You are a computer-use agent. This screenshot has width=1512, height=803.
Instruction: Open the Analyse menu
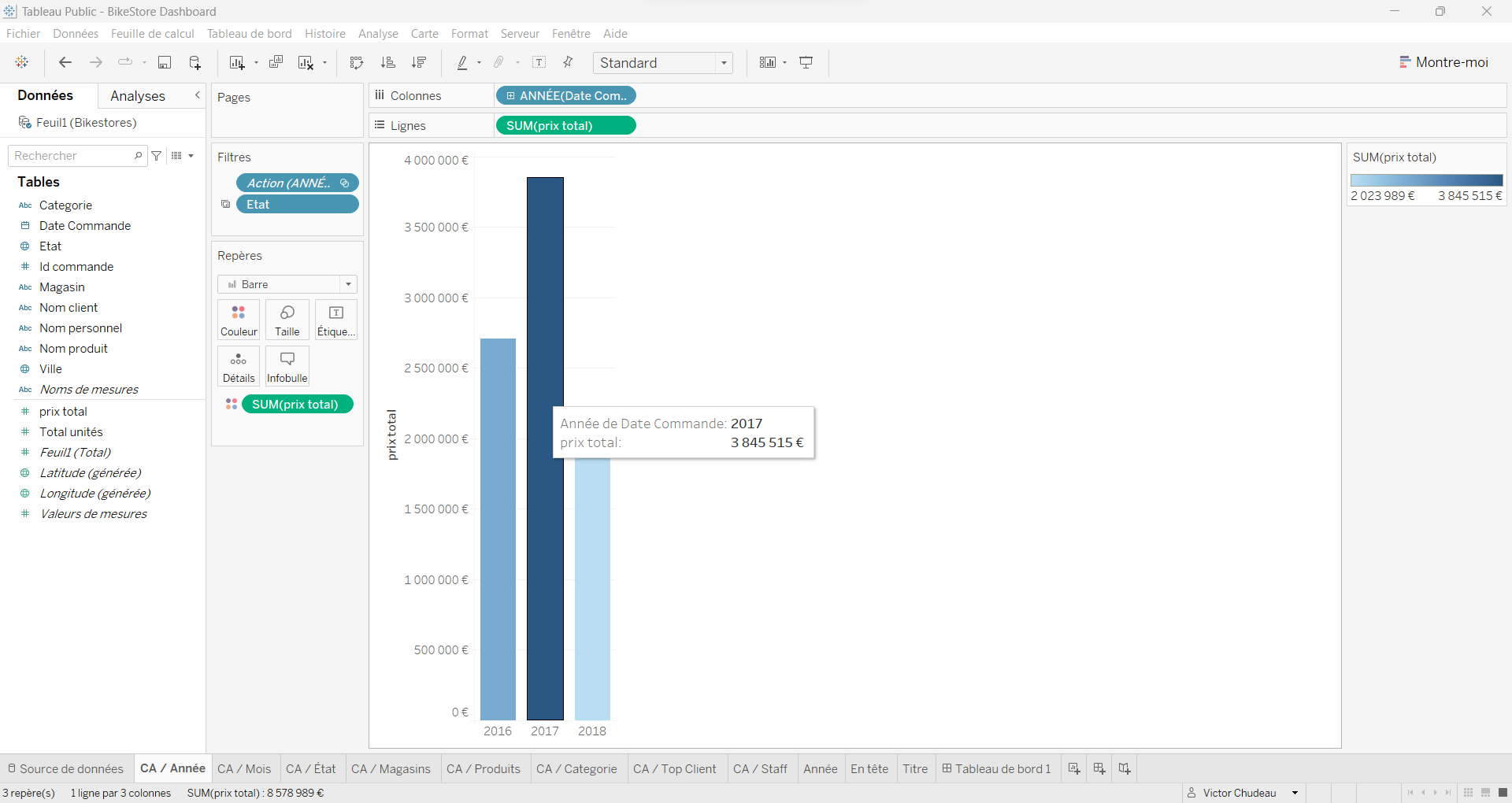[x=378, y=33]
